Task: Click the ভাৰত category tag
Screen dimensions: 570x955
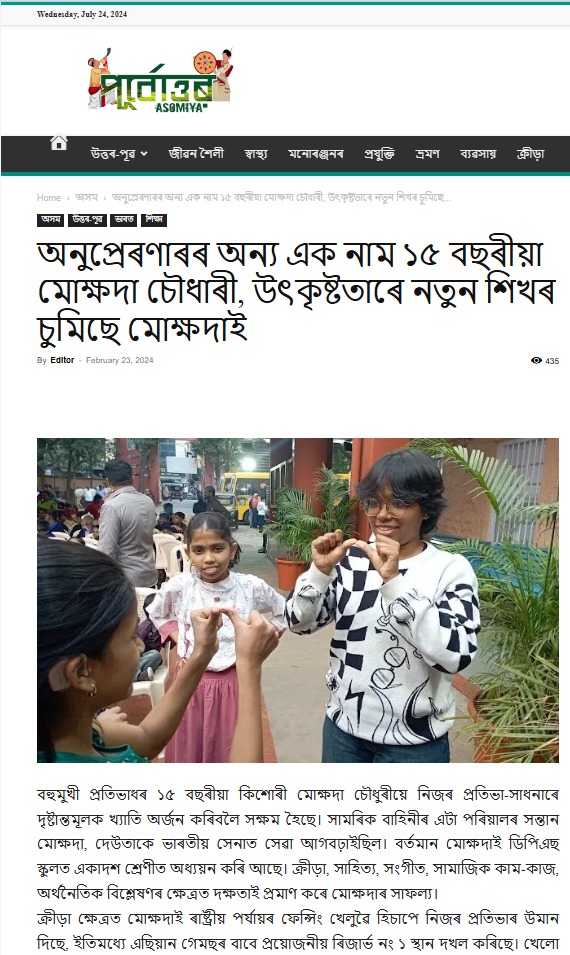Action: (x=124, y=220)
